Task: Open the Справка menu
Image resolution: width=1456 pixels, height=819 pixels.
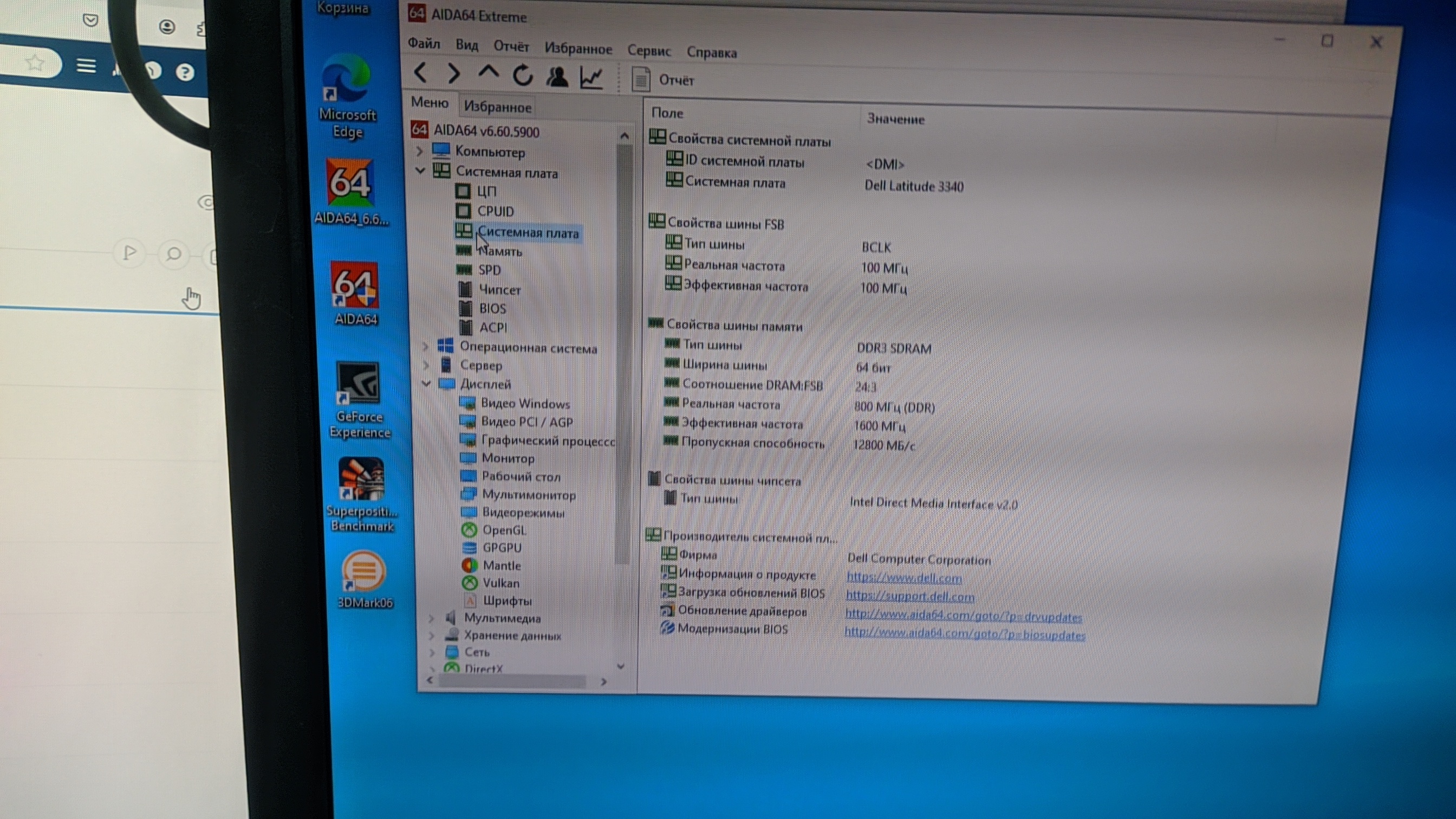Action: 712,53
